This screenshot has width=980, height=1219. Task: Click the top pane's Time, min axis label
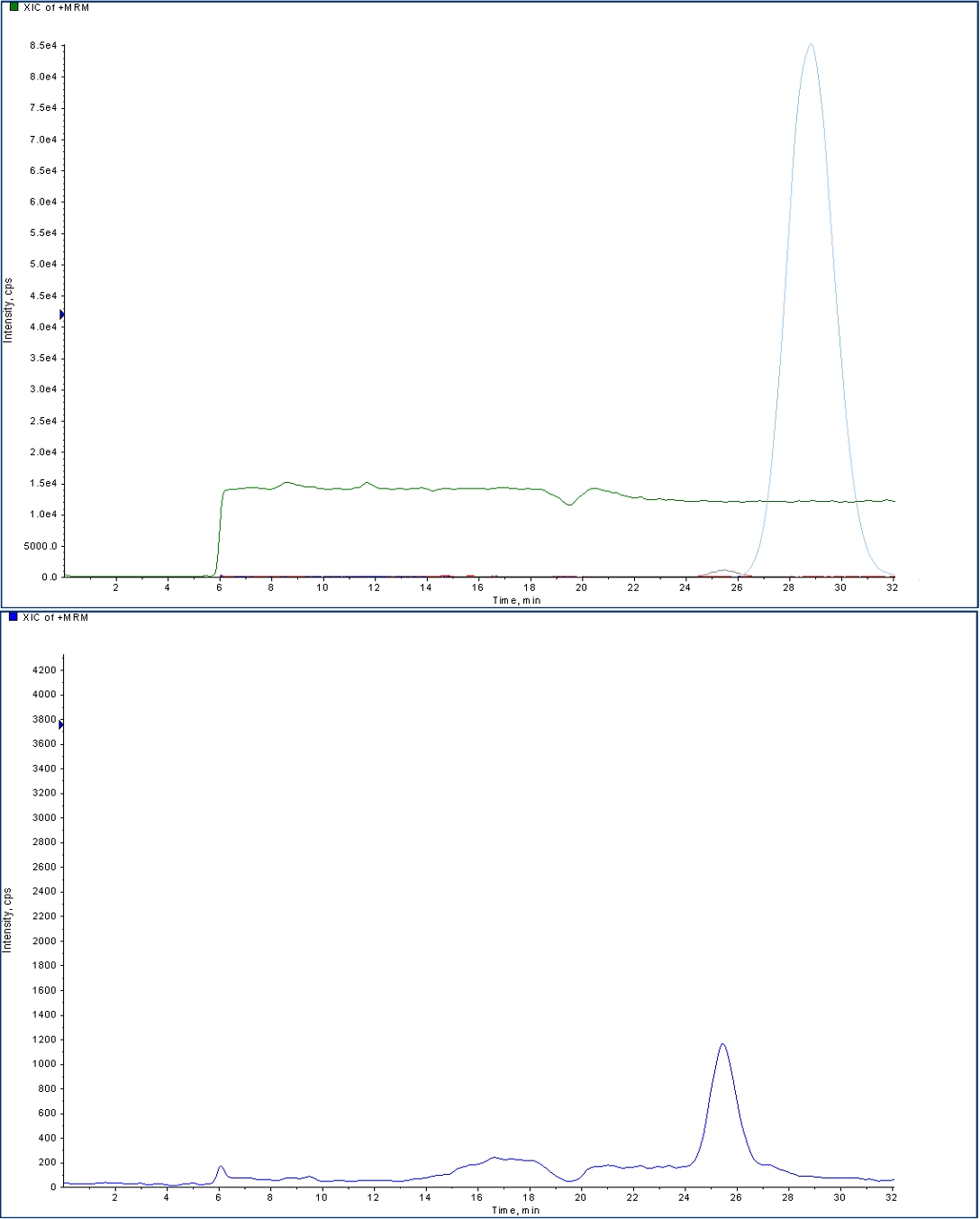pyautogui.click(x=516, y=600)
